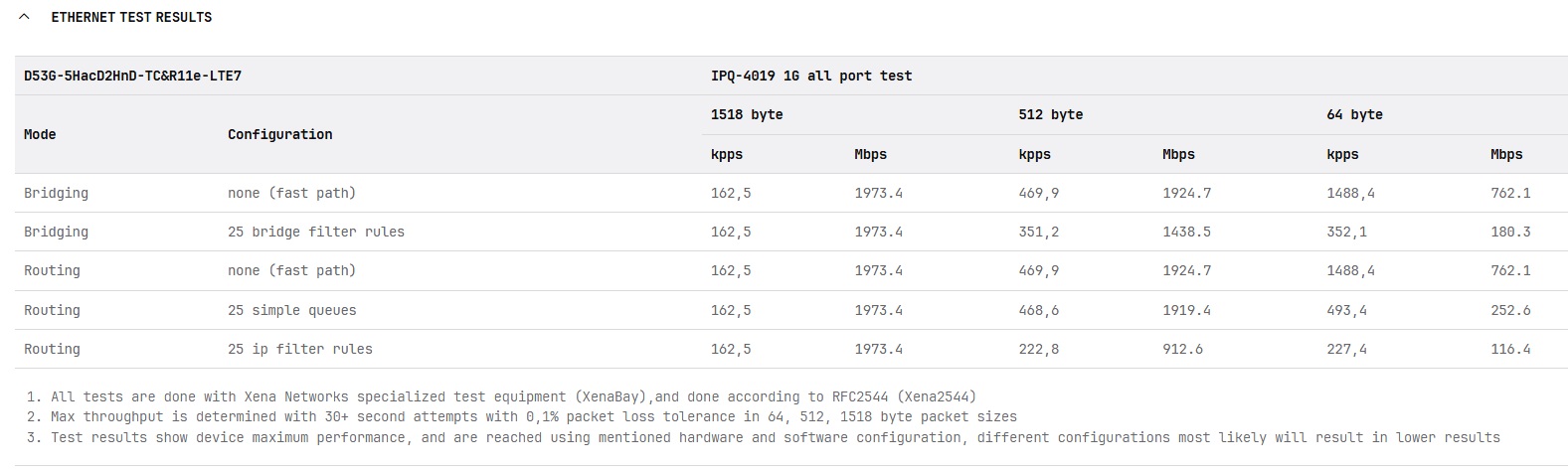Click the 116.4 Mbps value
The image size is (1568, 470).
1510,349
